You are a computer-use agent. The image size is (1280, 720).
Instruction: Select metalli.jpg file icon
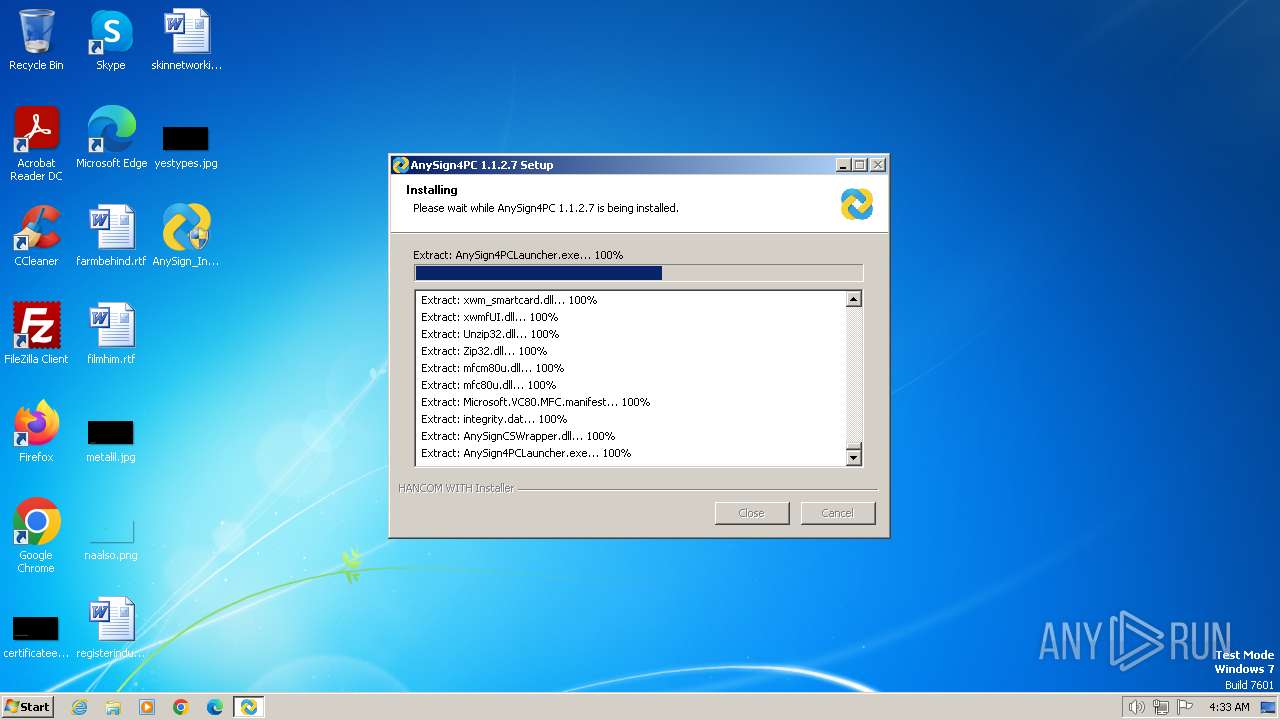[111, 440]
